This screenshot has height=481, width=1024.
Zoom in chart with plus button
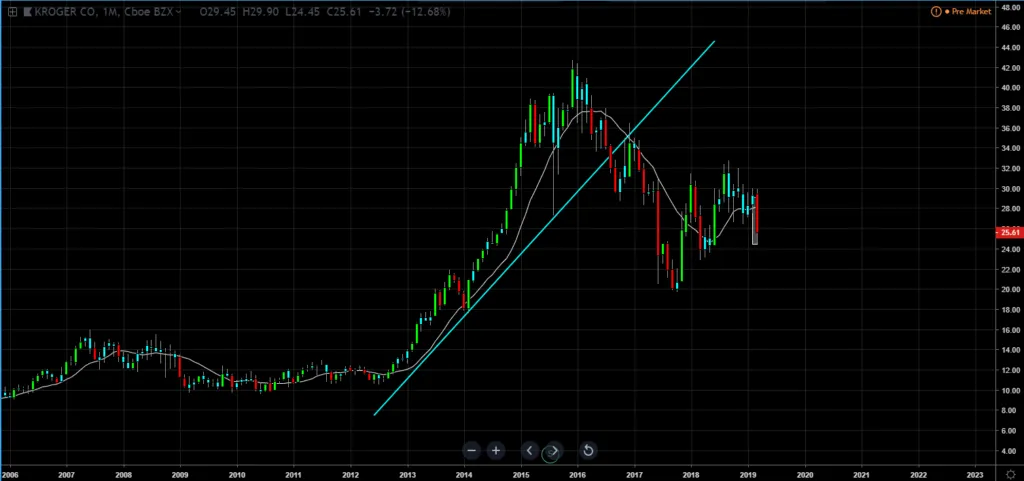[x=496, y=450]
